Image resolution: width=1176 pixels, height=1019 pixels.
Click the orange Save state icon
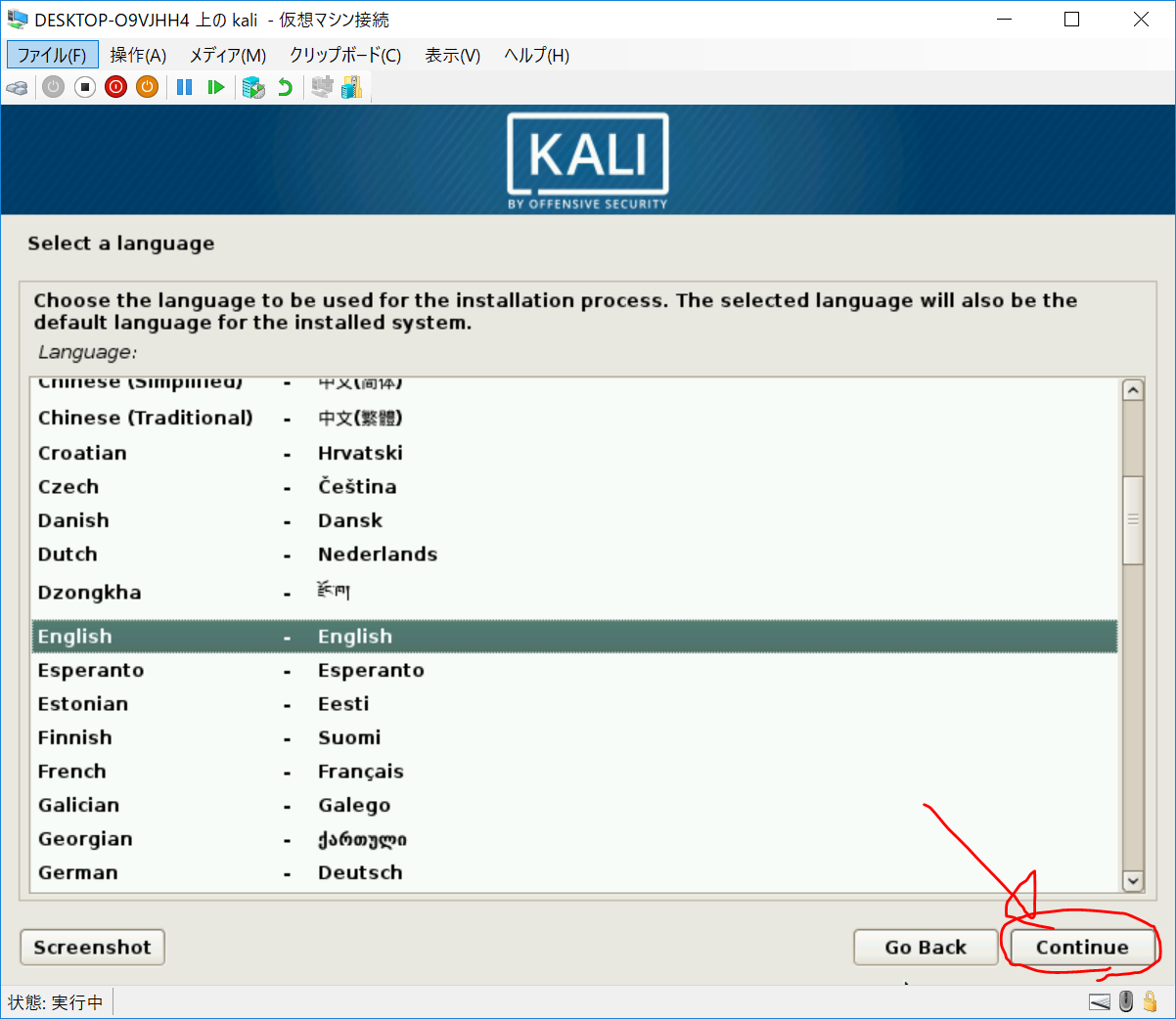click(x=147, y=88)
